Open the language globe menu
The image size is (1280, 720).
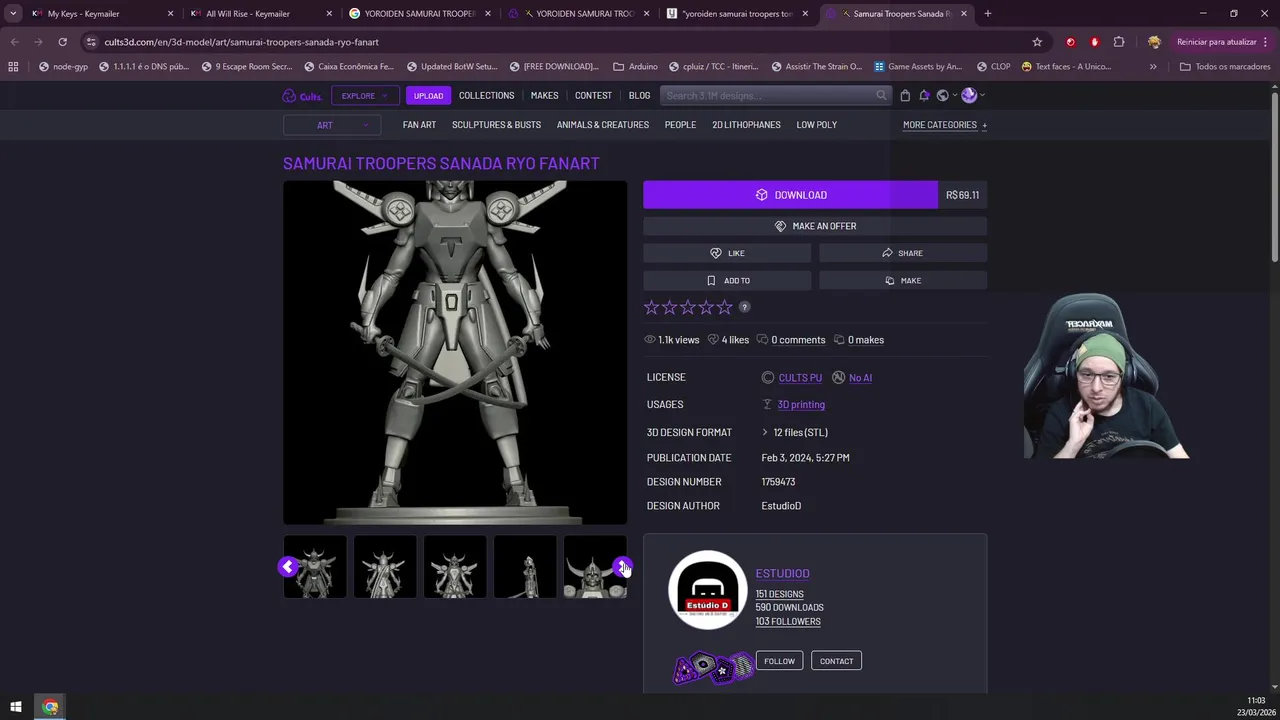tap(942, 95)
